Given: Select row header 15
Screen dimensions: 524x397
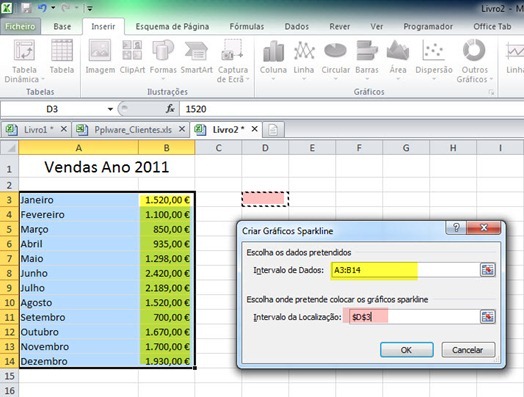Looking at the screenshot, I should point(9,376).
